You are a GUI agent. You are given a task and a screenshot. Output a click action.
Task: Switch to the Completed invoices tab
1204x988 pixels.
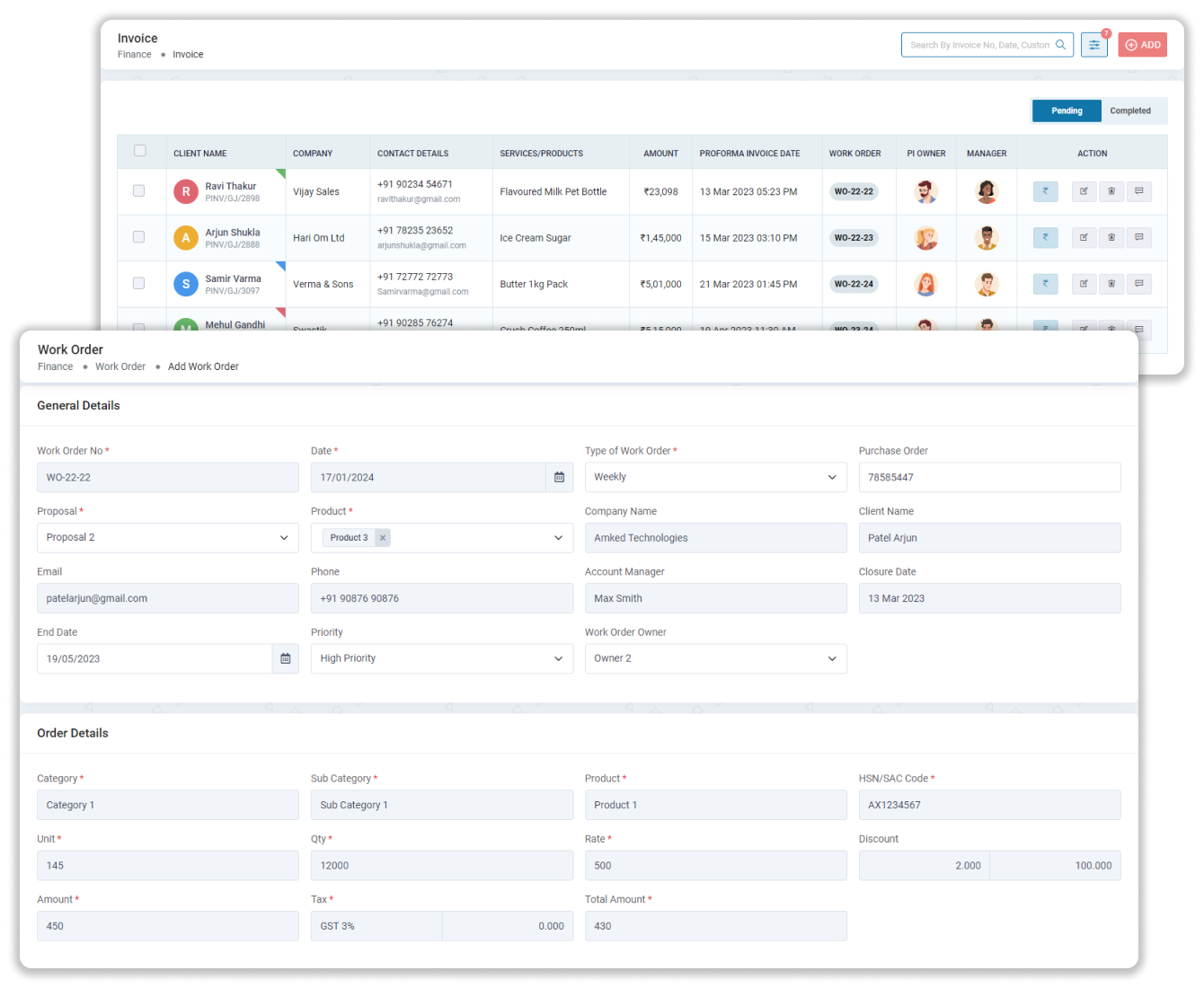pyautogui.click(x=1129, y=111)
